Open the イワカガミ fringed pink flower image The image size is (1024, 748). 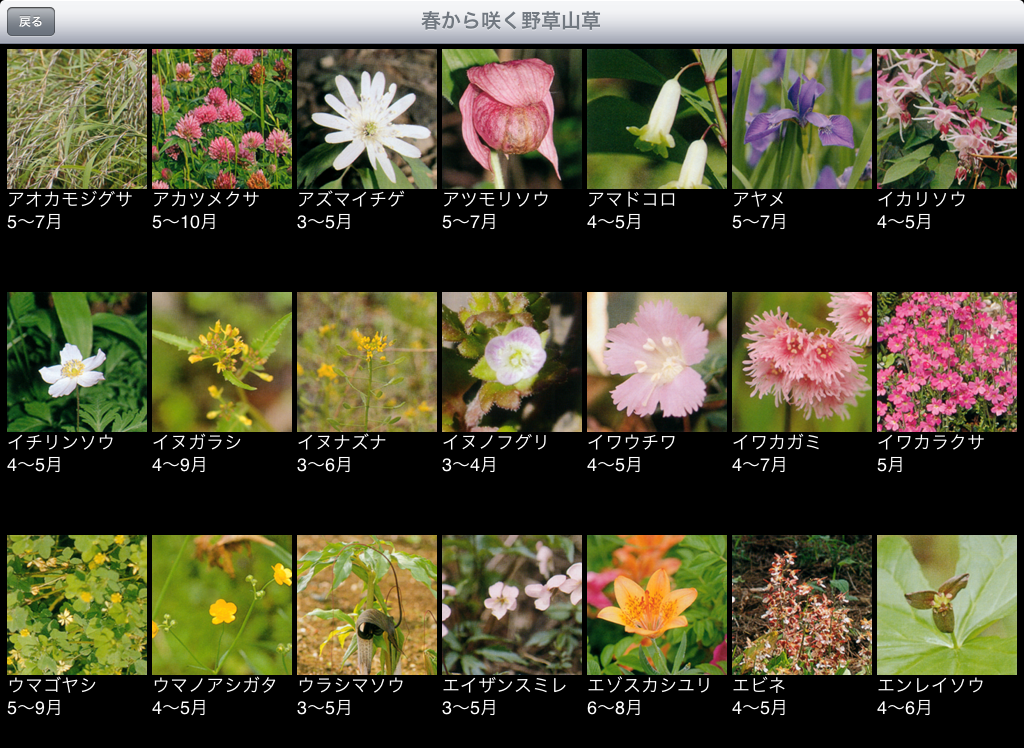click(x=802, y=362)
